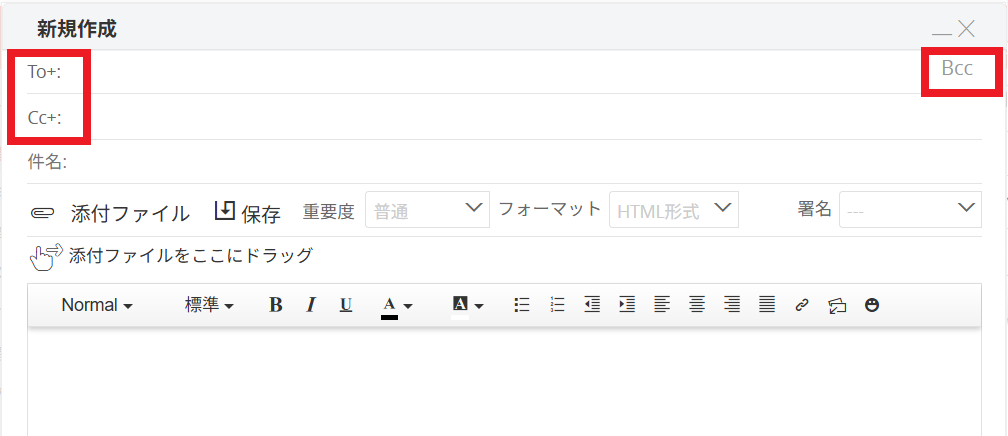The height and width of the screenshot is (436, 1008).
Task: Justify the text alignment
Action: click(x=766, y=305)
